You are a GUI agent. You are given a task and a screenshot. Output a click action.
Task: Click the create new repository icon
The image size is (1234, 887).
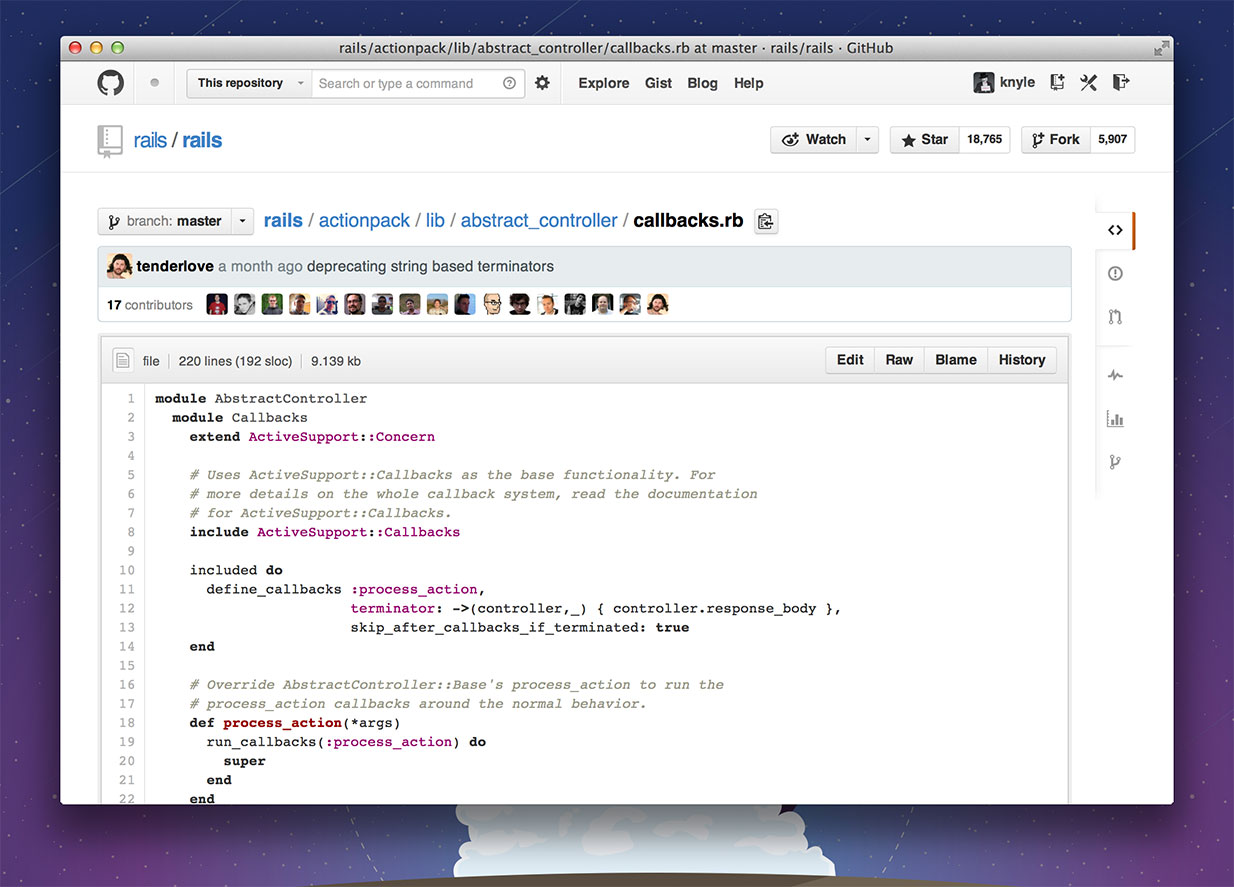(x=1057, y=83)
